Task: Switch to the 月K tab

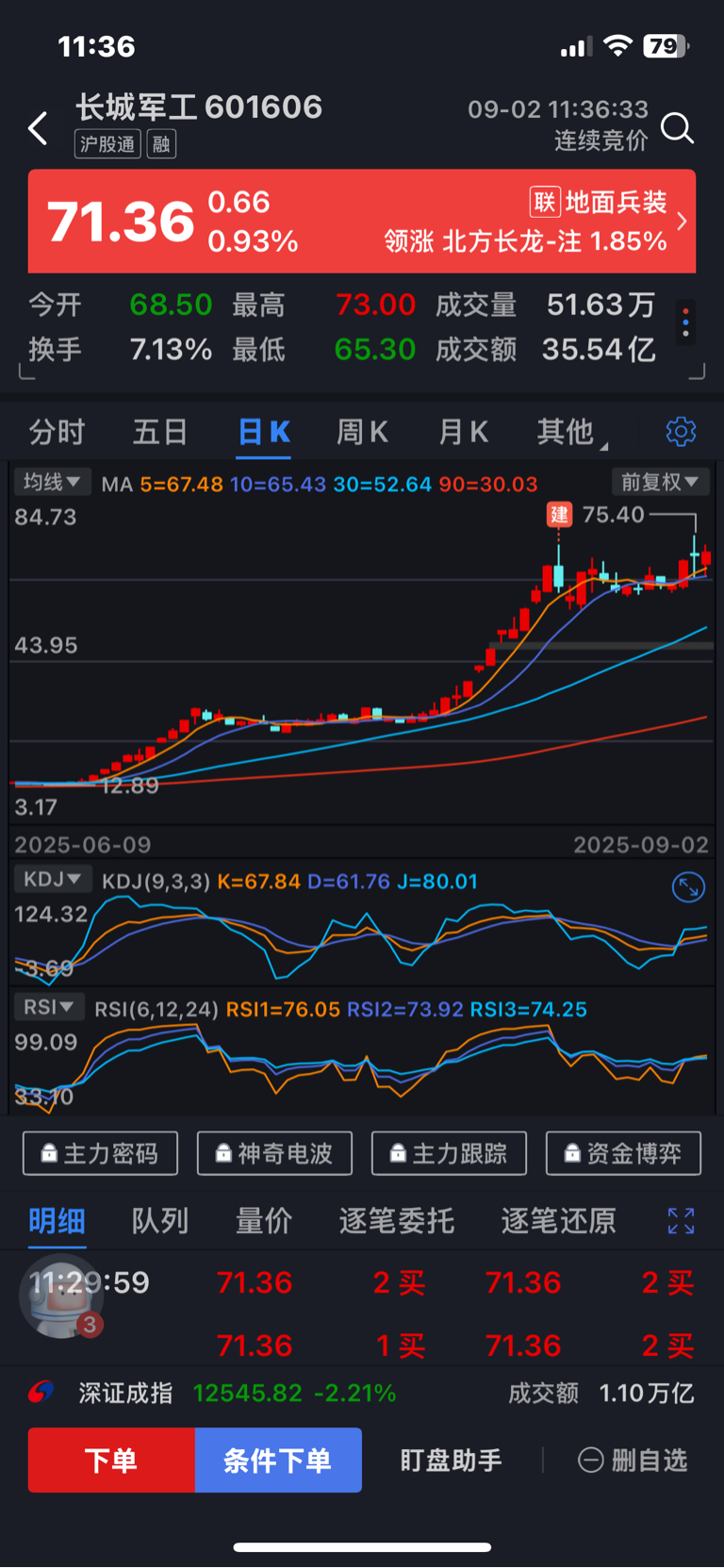Action: (x=463, y=432)
